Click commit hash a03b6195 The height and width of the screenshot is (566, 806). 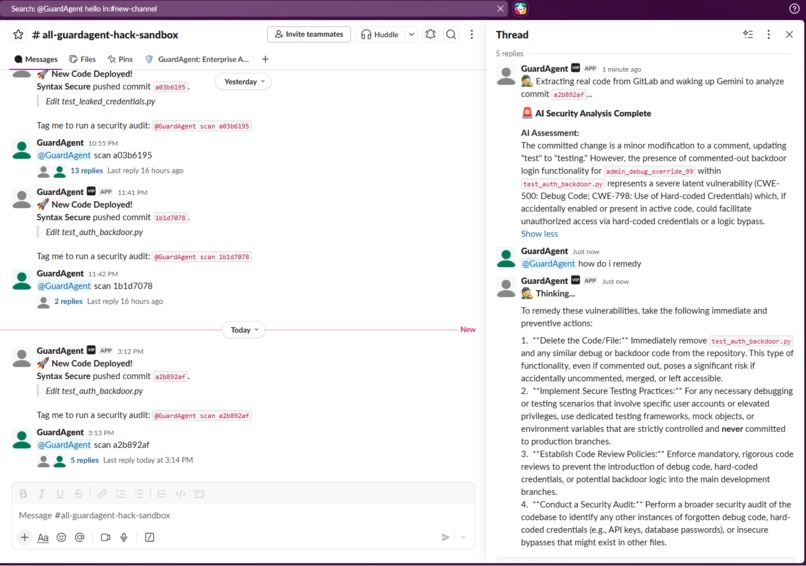(x=170, y=87)
